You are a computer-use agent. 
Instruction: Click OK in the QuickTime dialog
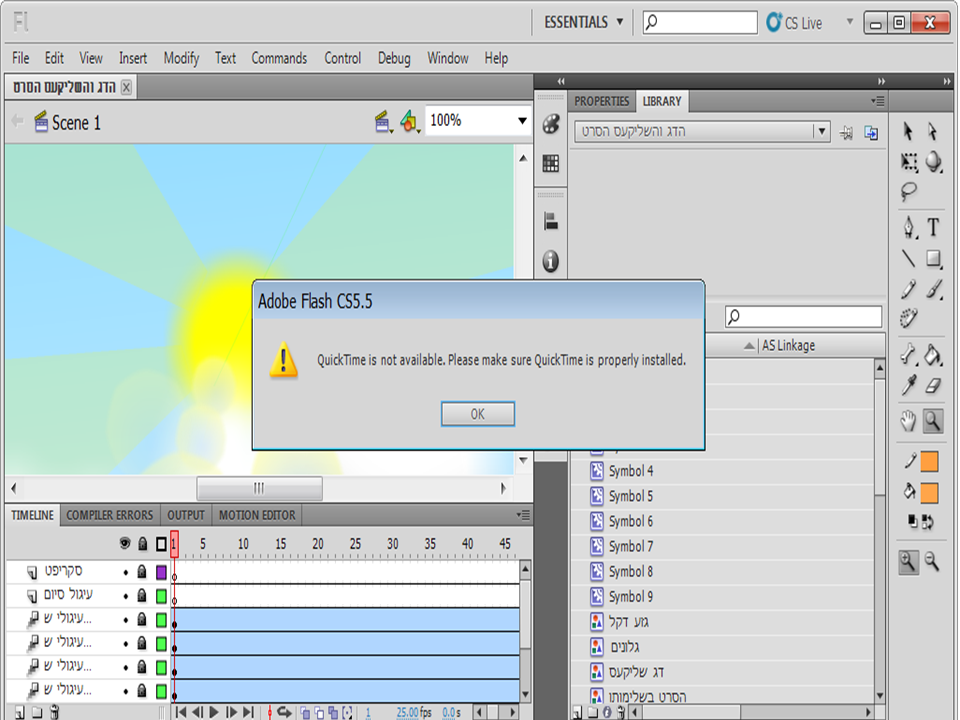tap(478, 414)
